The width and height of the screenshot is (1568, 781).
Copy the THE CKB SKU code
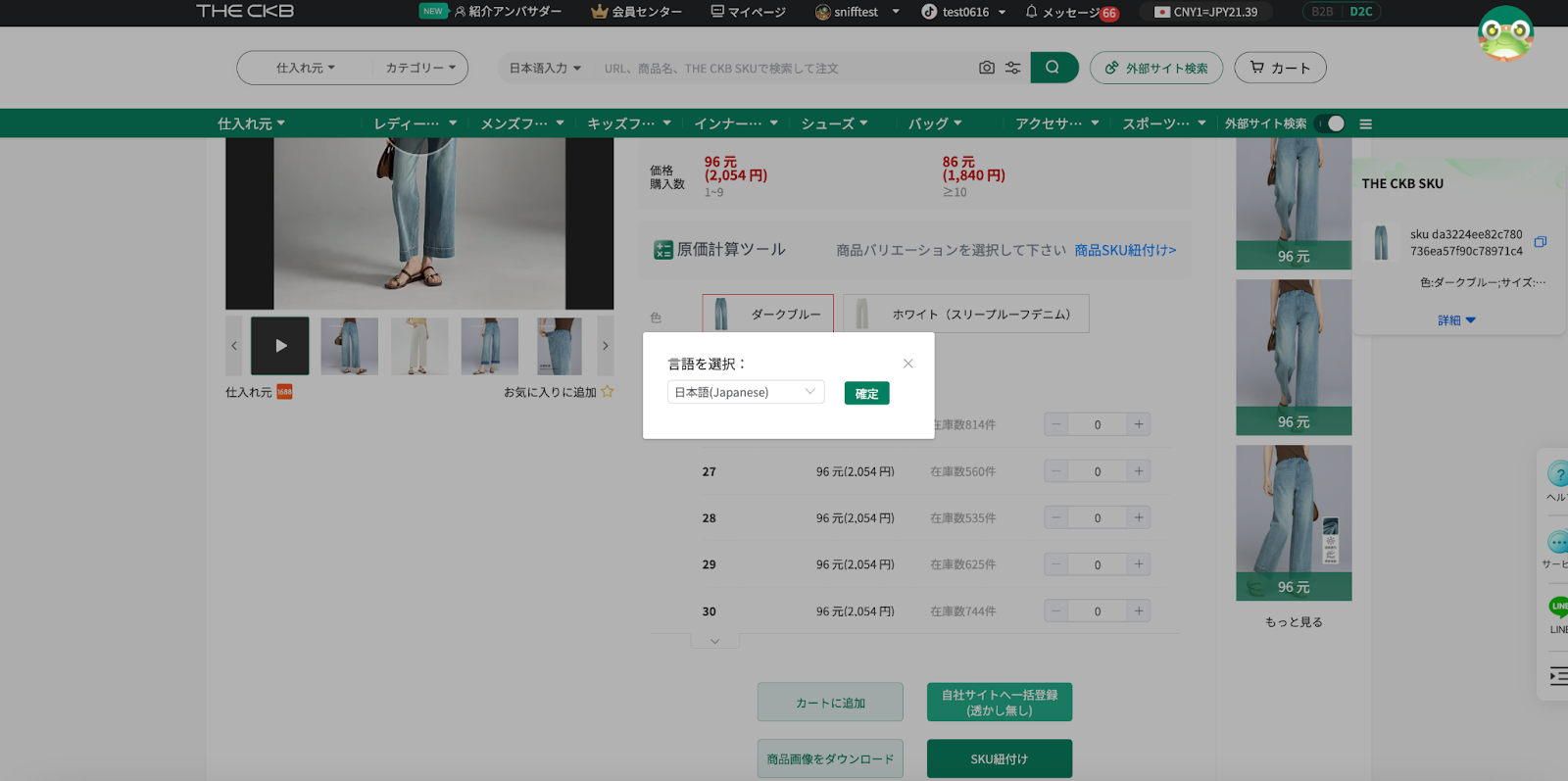1540,242
